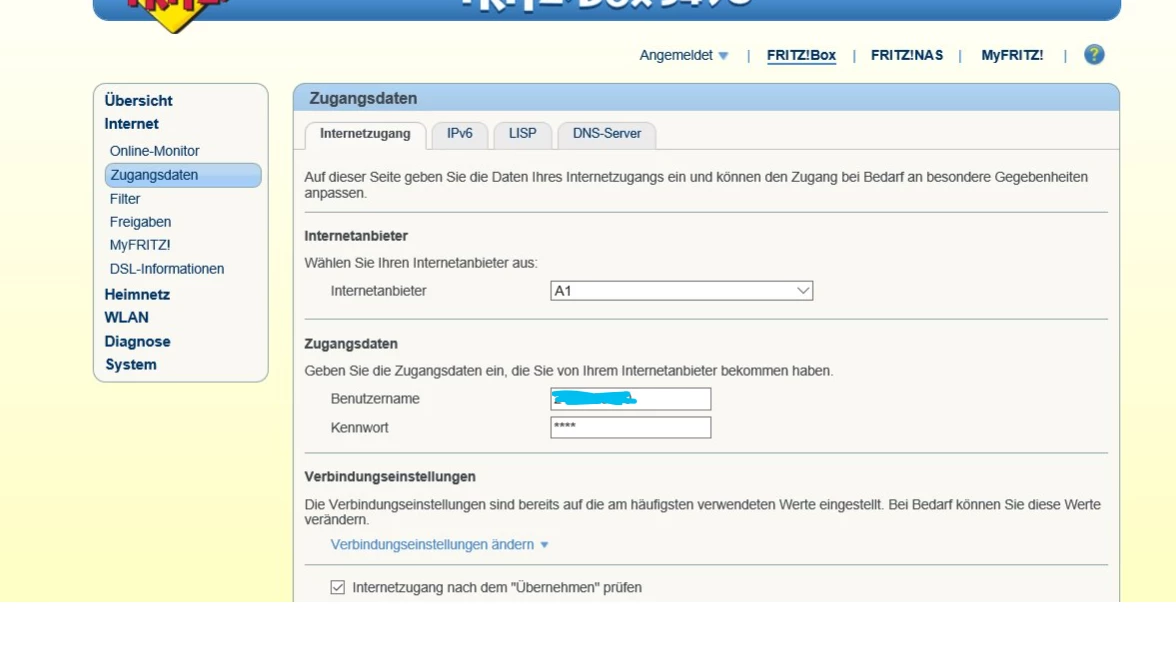Switch to the LISP tab
Image resolution: width=1176 pixels, height=648 pixels.
tap(523, 134)
